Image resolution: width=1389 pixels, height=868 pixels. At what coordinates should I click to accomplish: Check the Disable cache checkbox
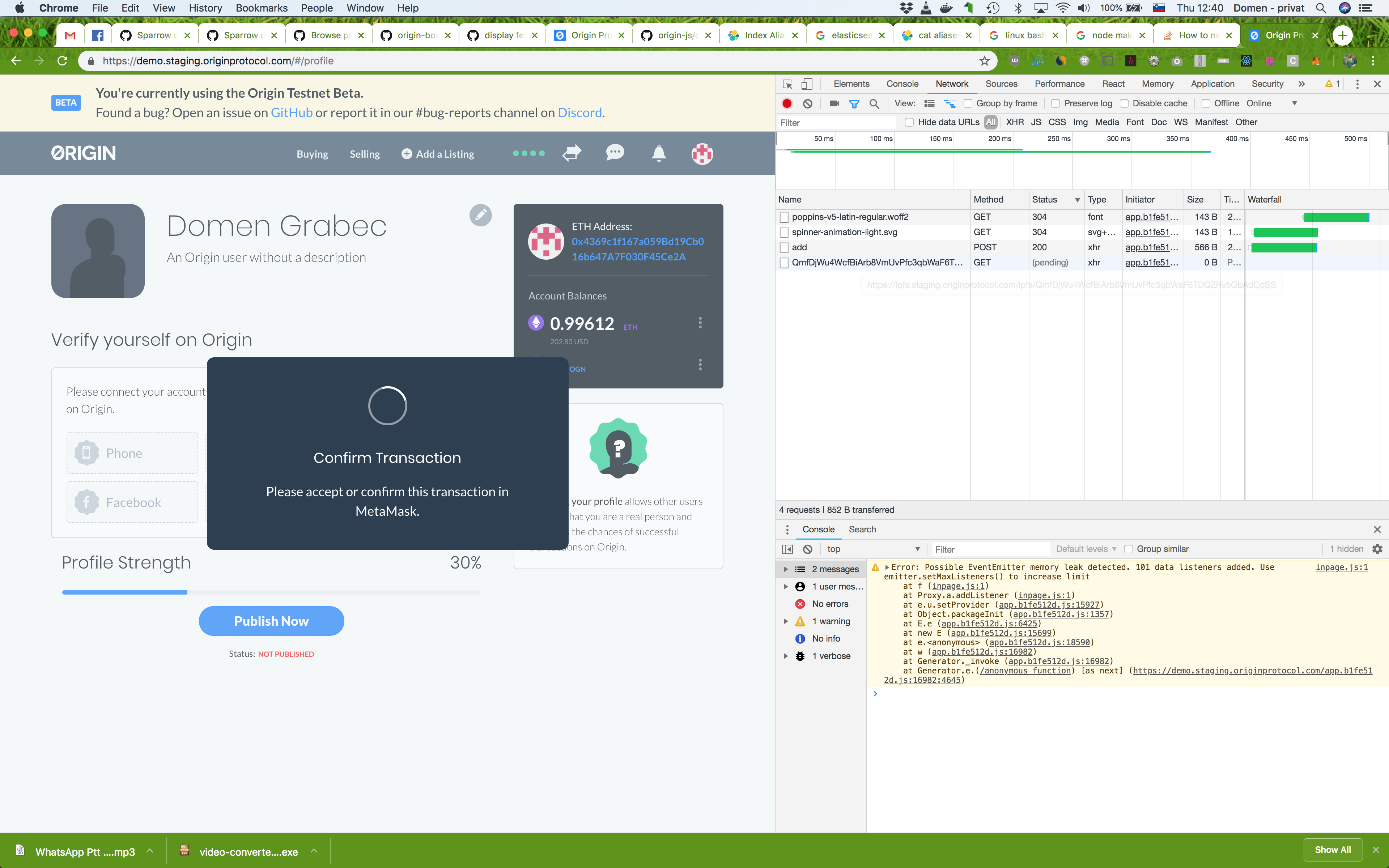point(1124,103)
